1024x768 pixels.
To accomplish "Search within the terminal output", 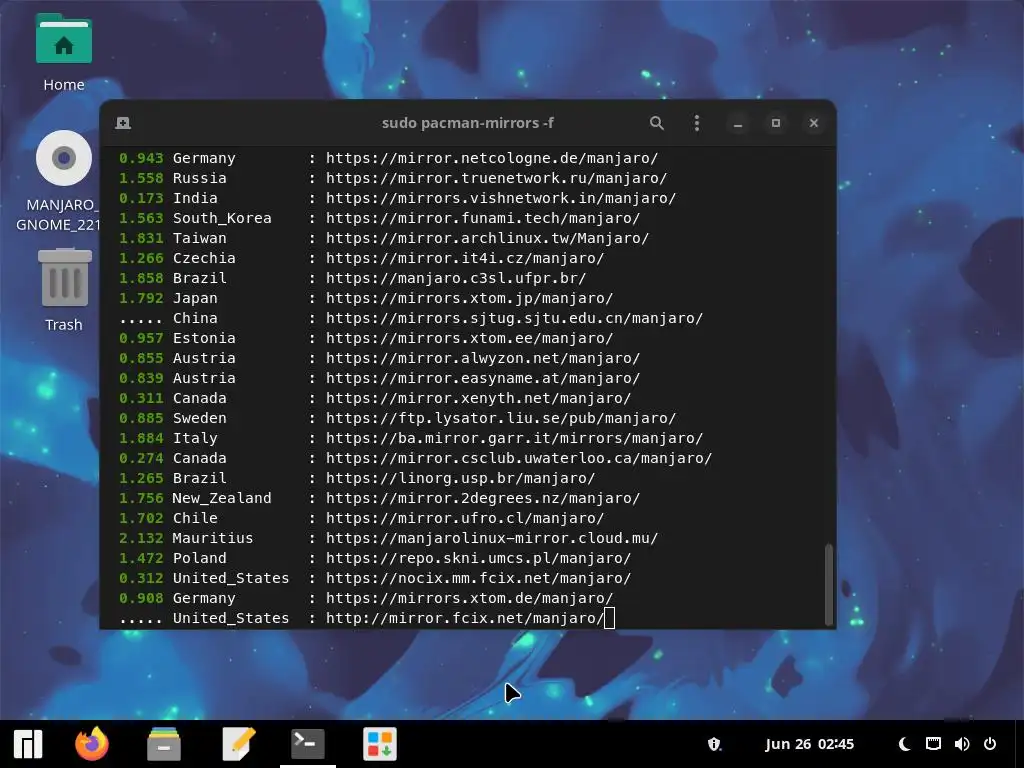I will pyautogui.click(x=656, y=123).
